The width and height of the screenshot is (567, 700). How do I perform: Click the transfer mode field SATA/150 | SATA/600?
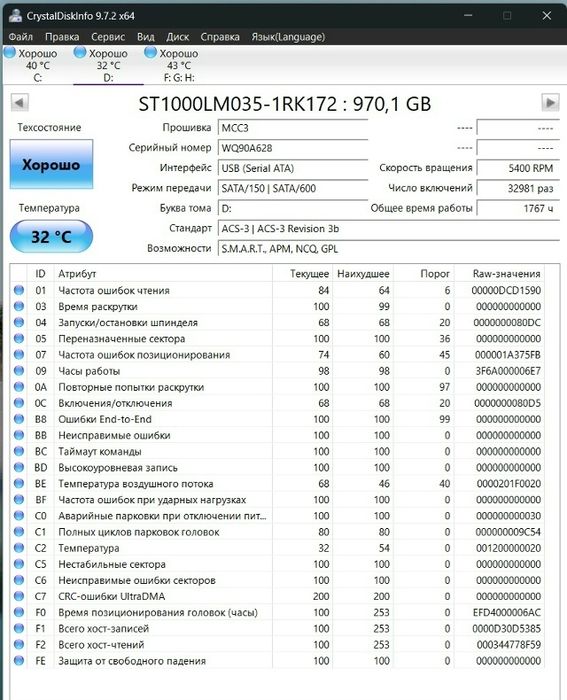pyautogui.click(x=293, y=188)
